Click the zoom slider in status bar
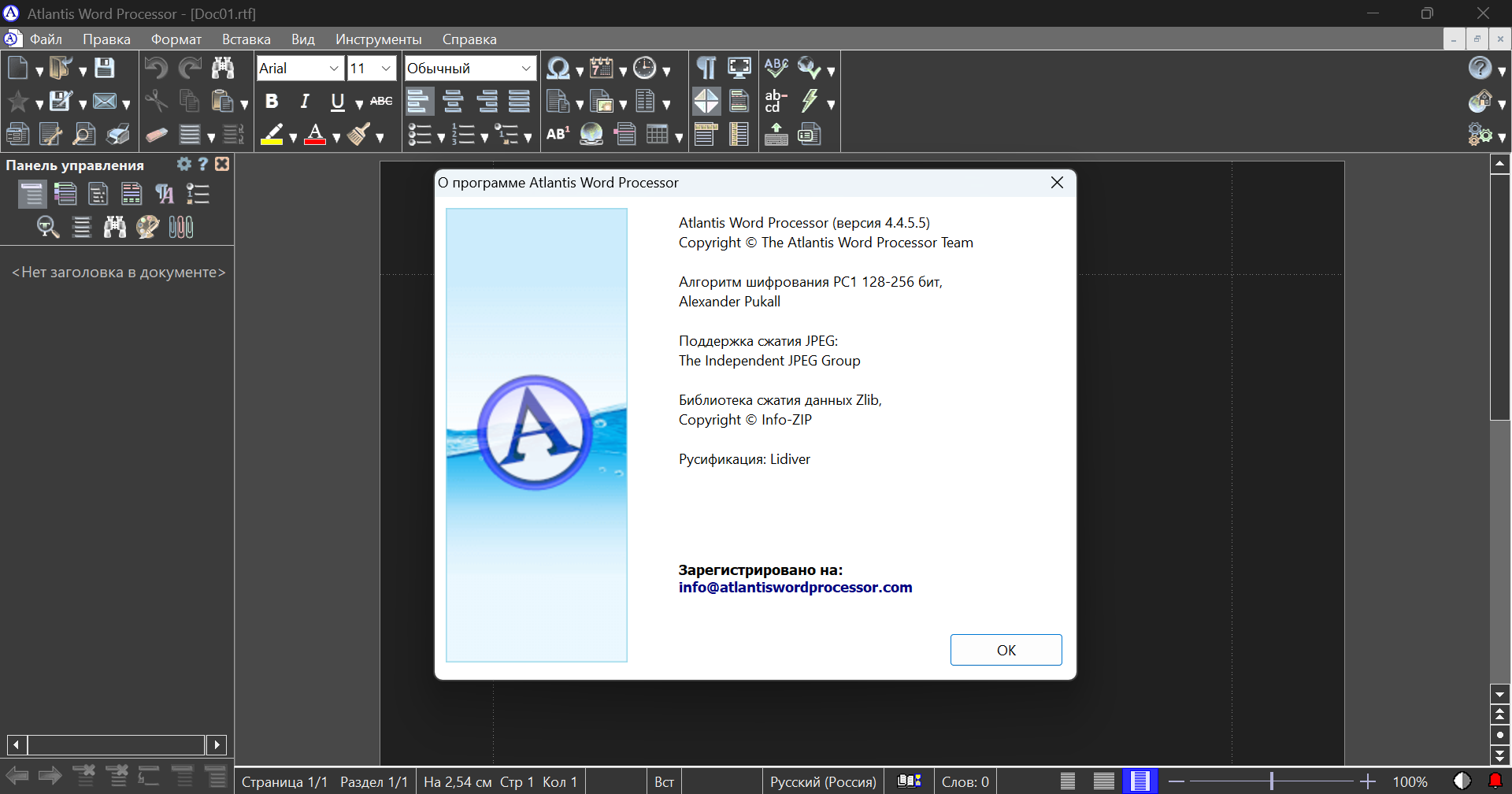1512x794 pixels. click(1271, 781)
